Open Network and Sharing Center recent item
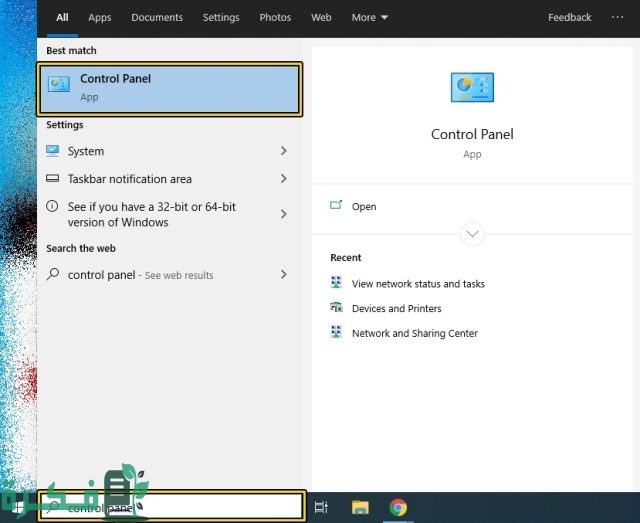The image size is (640, 523). 414,334
